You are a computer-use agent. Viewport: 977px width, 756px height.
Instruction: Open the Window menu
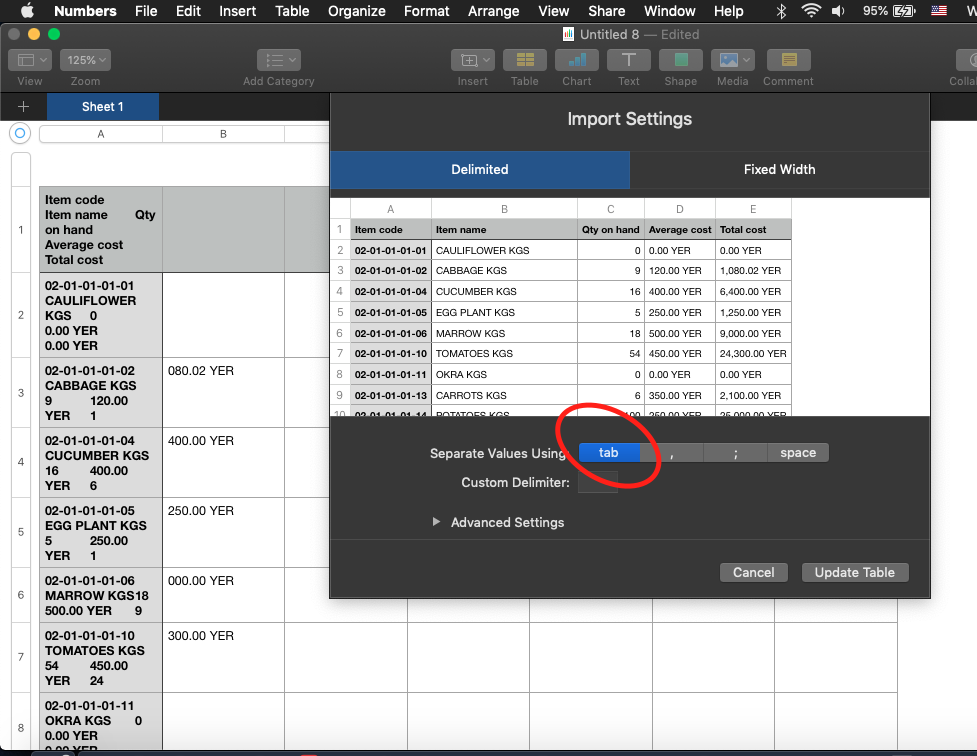[669, 11]
